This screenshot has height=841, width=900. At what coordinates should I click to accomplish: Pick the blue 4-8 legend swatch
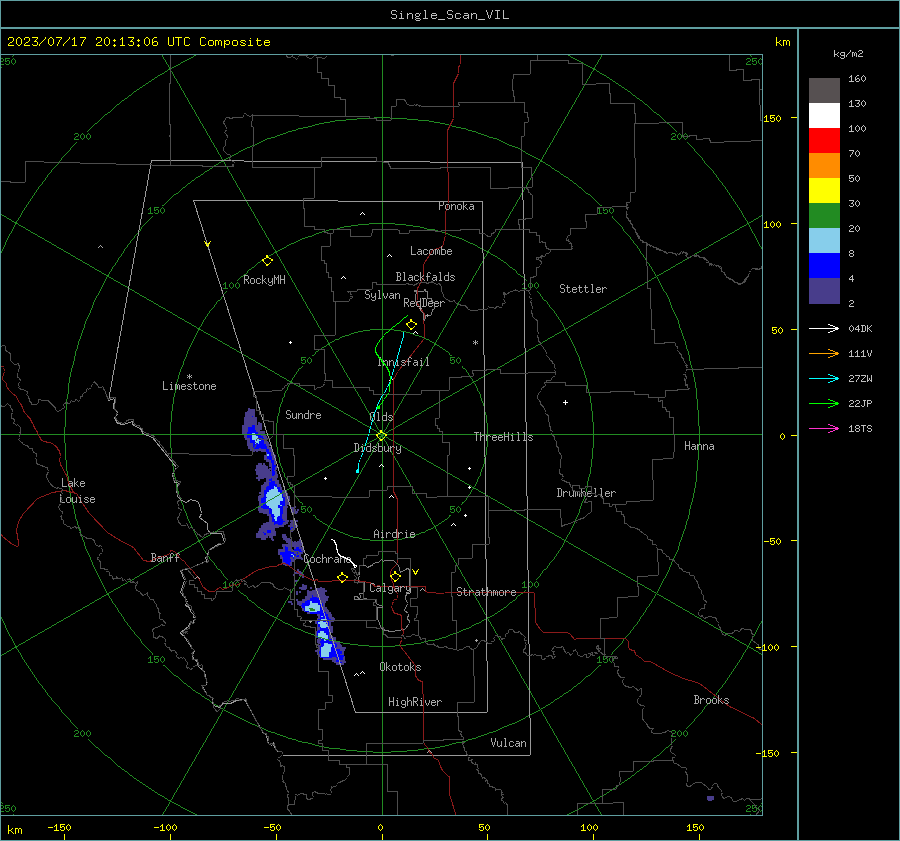point(824,266)
